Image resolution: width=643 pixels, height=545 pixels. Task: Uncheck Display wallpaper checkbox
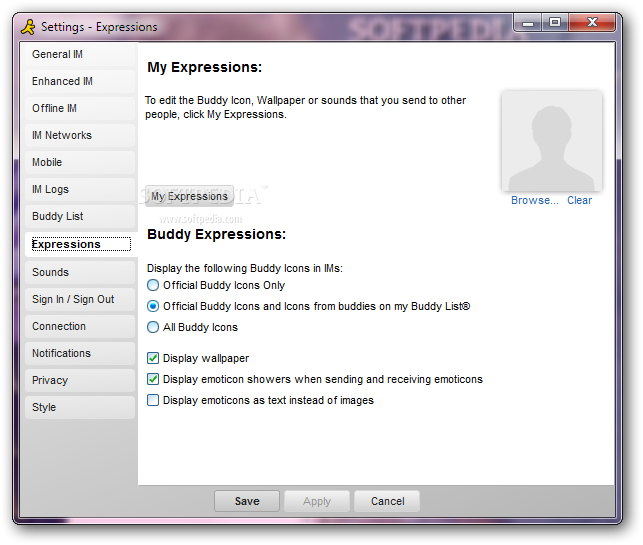click(153, 358)
